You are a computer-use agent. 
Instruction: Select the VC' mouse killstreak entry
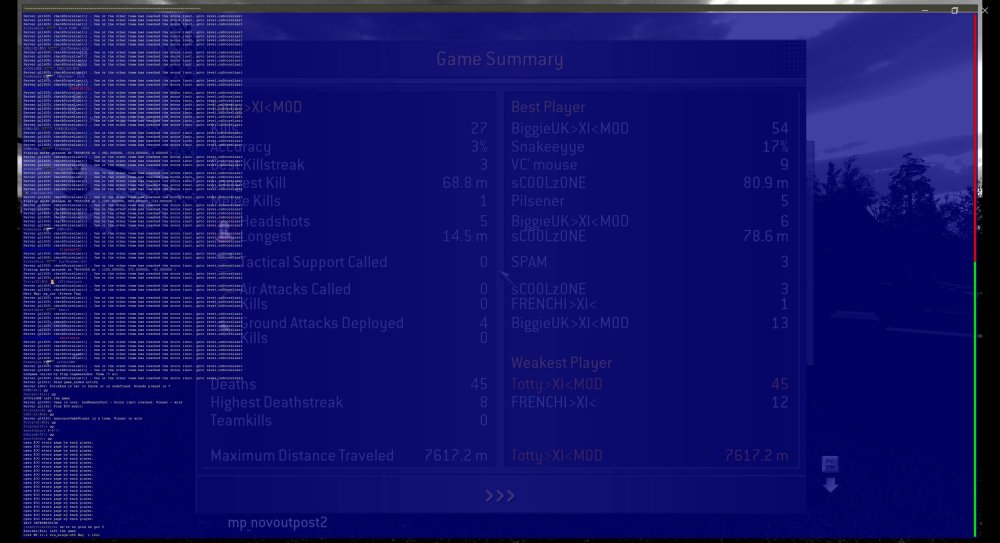[x=544, y=165]
